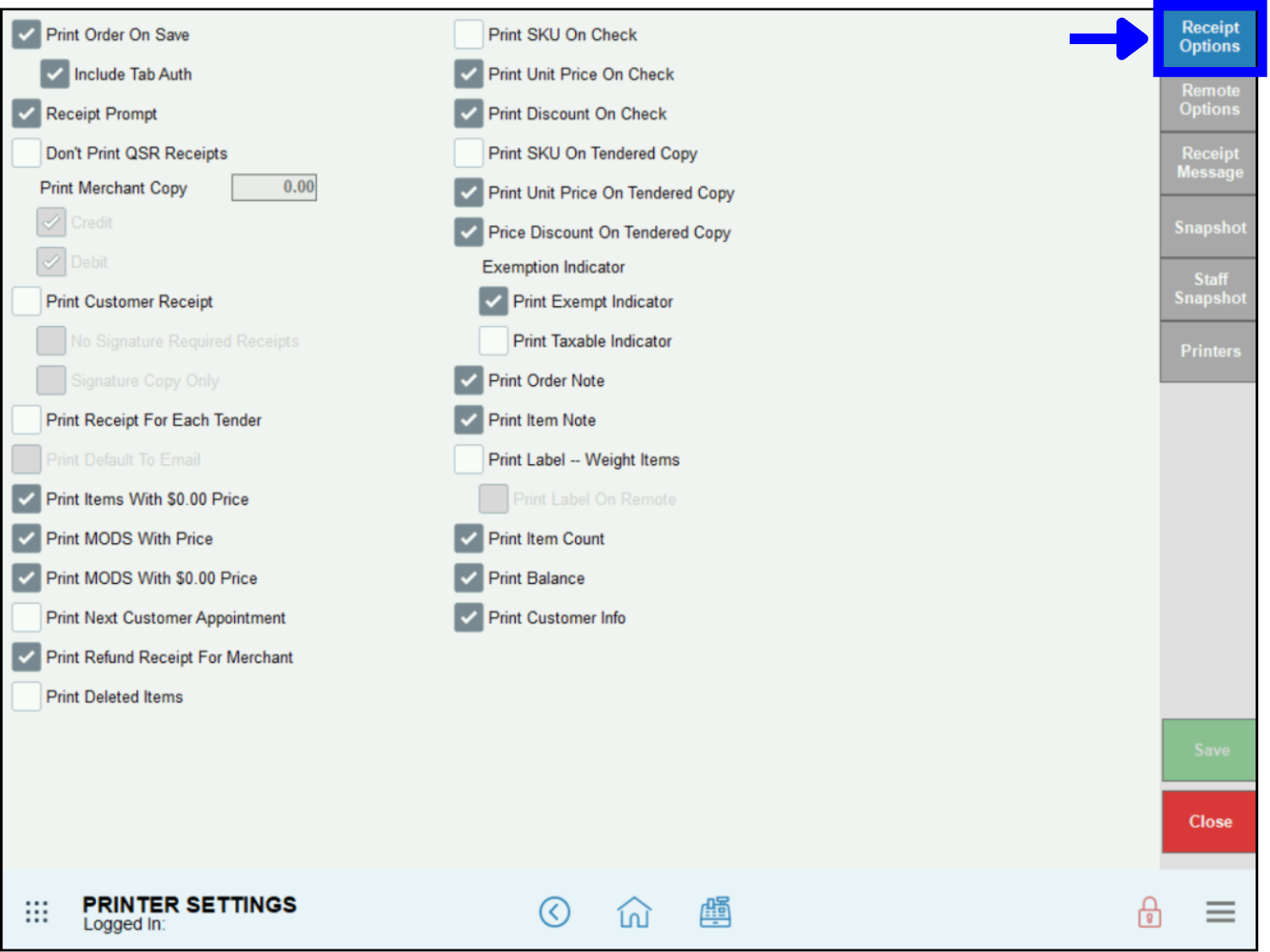Image resolution: width=1270 pixels, height=952 pixels.
Task: Uncheck Print Balance option
Action: coord(468,578)
